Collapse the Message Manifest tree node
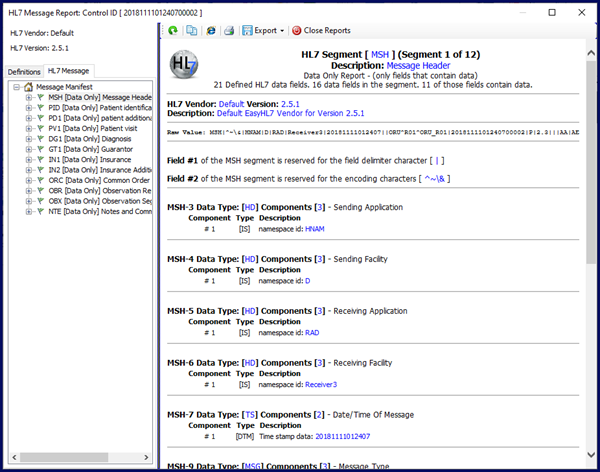 pyautogui.click(x=16, y=87)
